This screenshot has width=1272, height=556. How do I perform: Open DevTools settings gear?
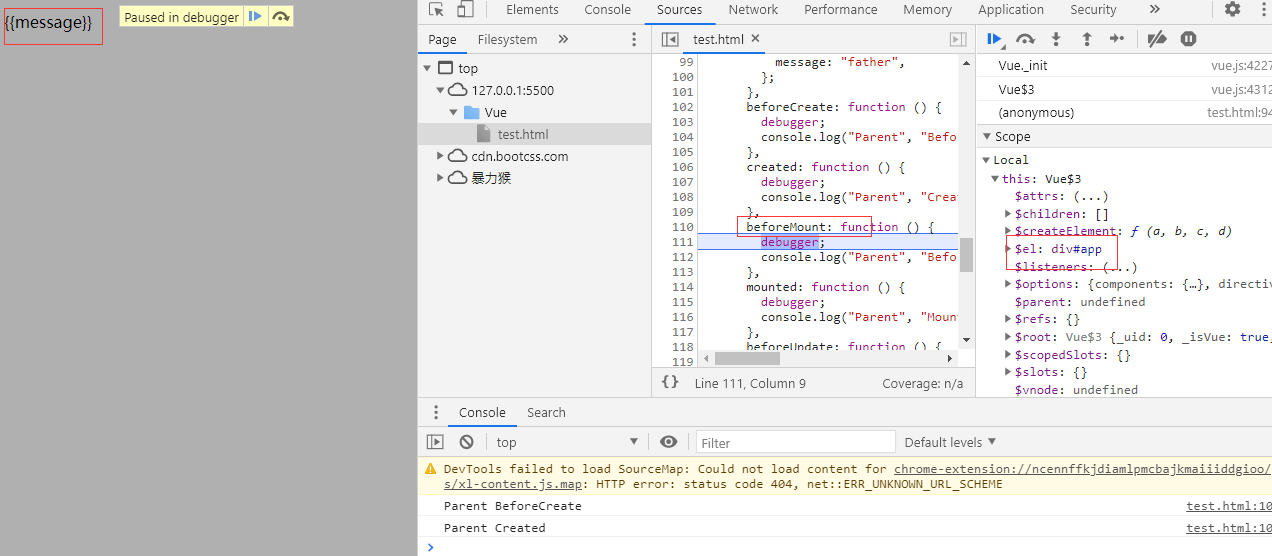click(1232, 10)
